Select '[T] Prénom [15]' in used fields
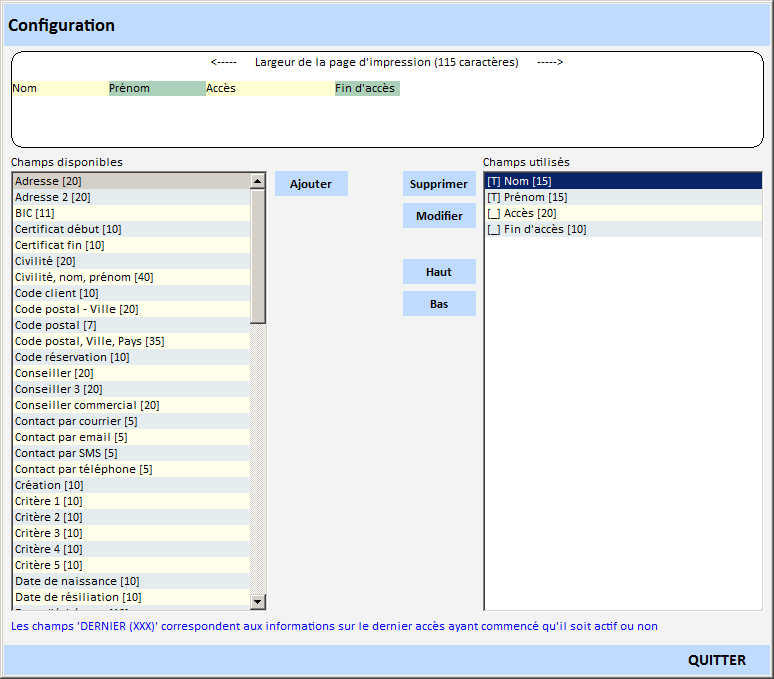The image size is (774, 679). 622,197
